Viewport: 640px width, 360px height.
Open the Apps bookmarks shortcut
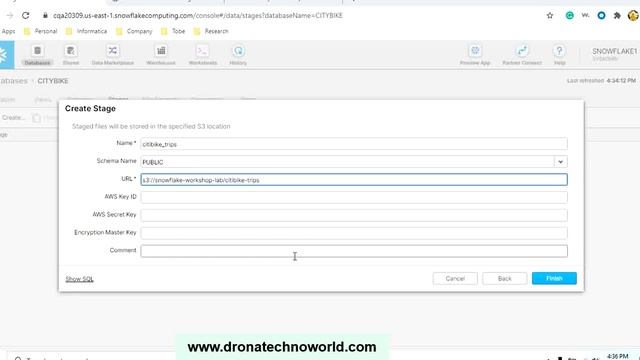coord(8,31)
